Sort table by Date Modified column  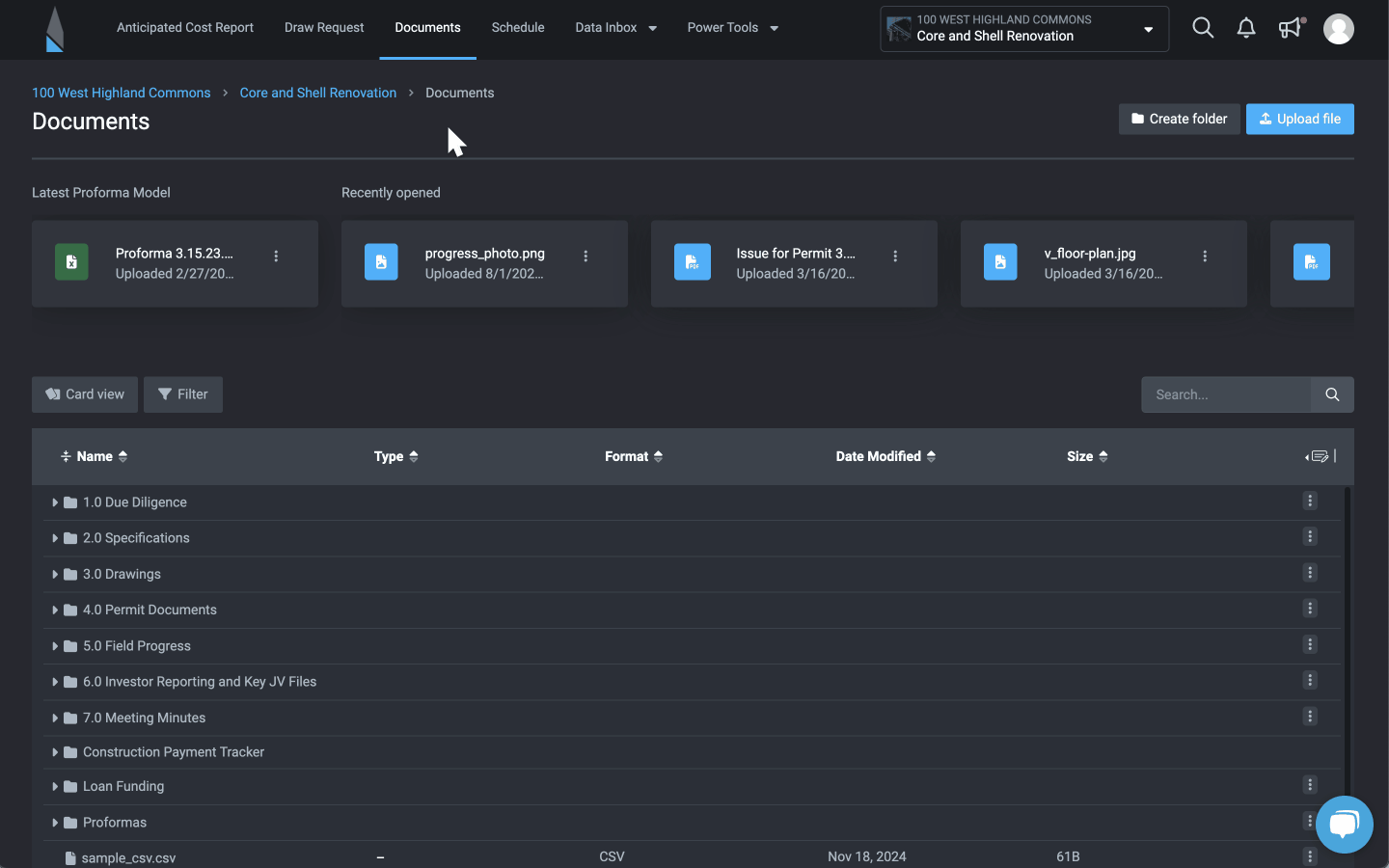click(885, 456)
